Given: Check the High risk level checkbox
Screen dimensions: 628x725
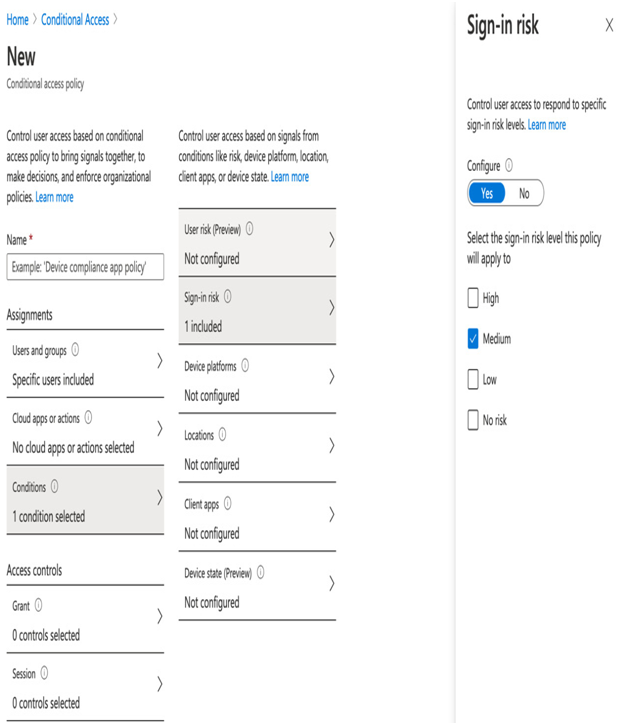Looking at the screenshot, I should 473,298.
